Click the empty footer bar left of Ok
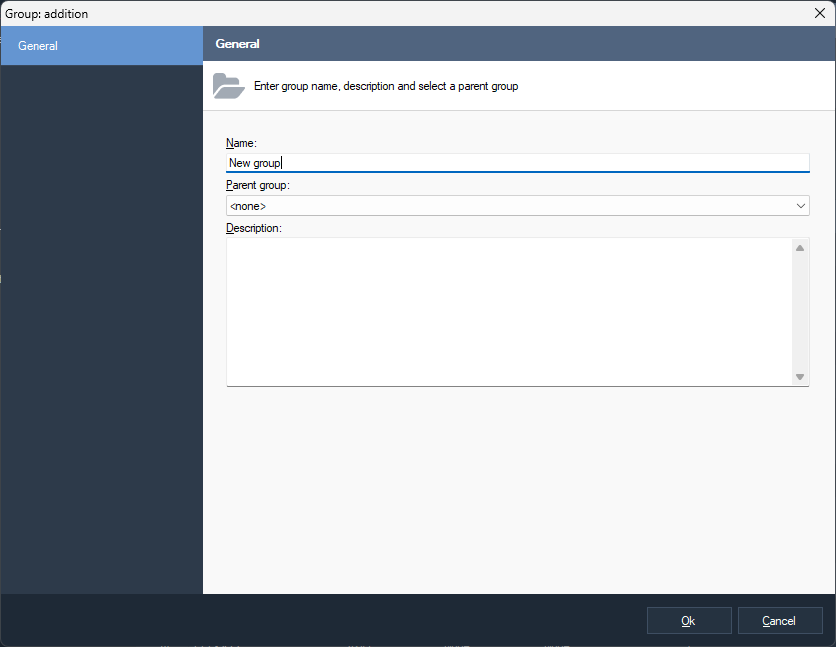This screenshot has width=836, height=647. 320,621
